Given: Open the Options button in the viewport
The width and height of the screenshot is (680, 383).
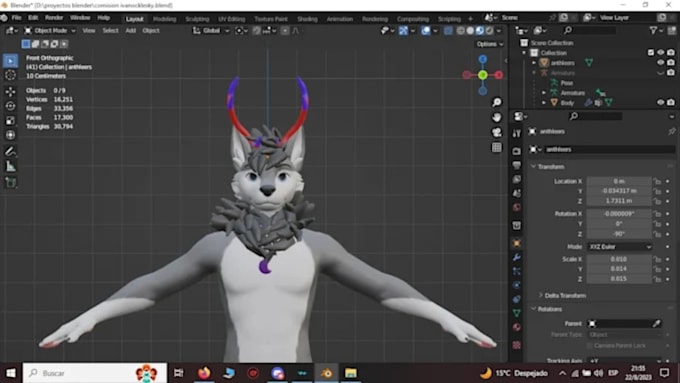Looking at the screenshot, I should 490,44.
